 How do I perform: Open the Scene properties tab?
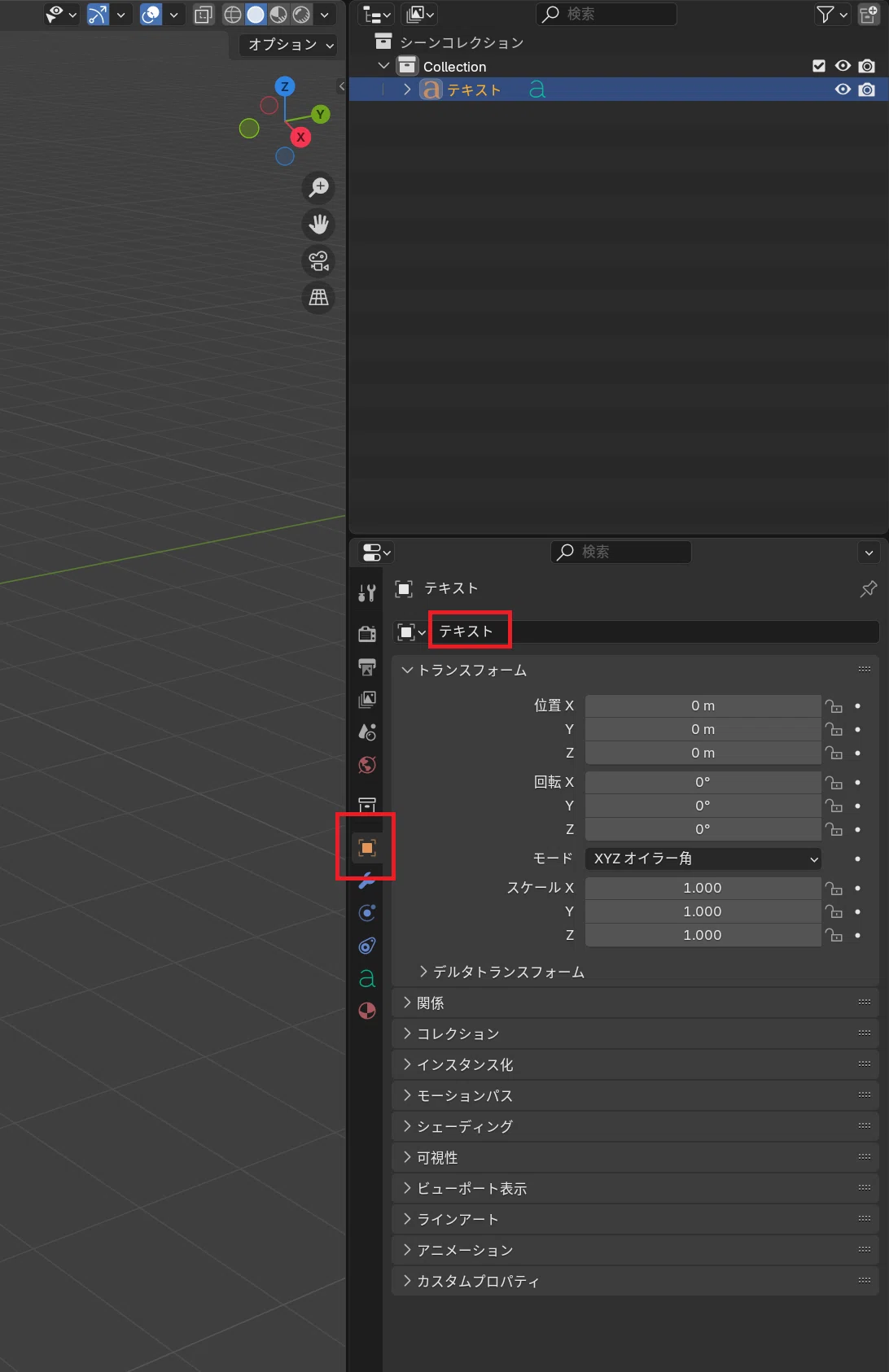point(367,732)
